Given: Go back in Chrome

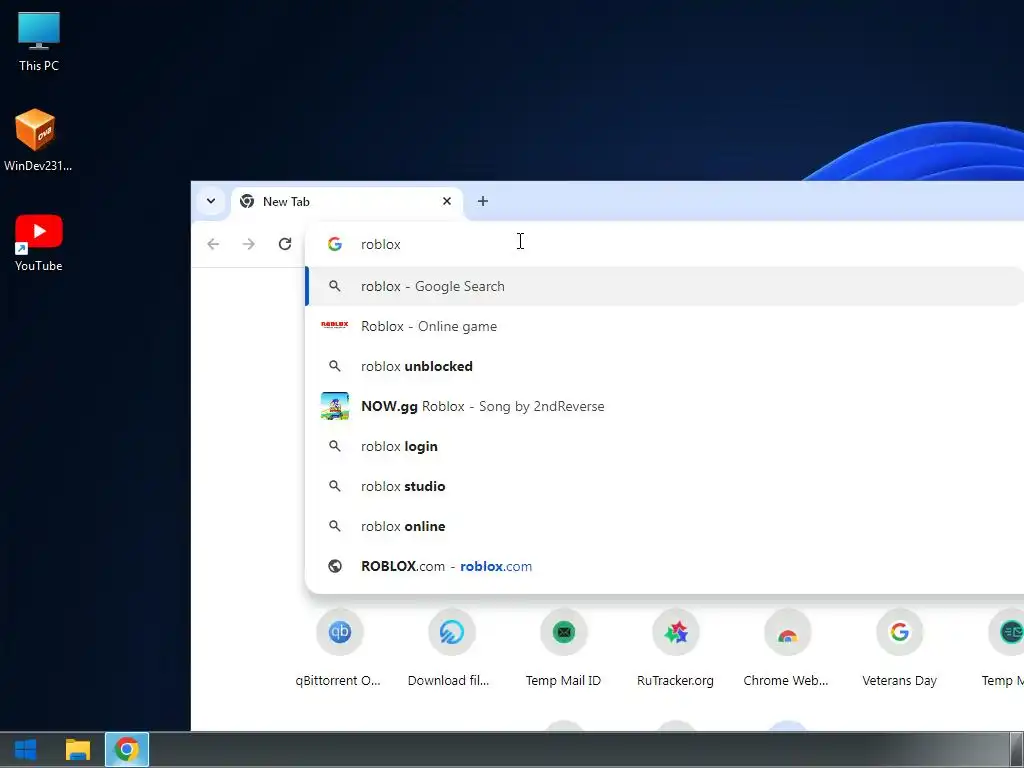Looking at the screenshot, I should coord(213,244).
